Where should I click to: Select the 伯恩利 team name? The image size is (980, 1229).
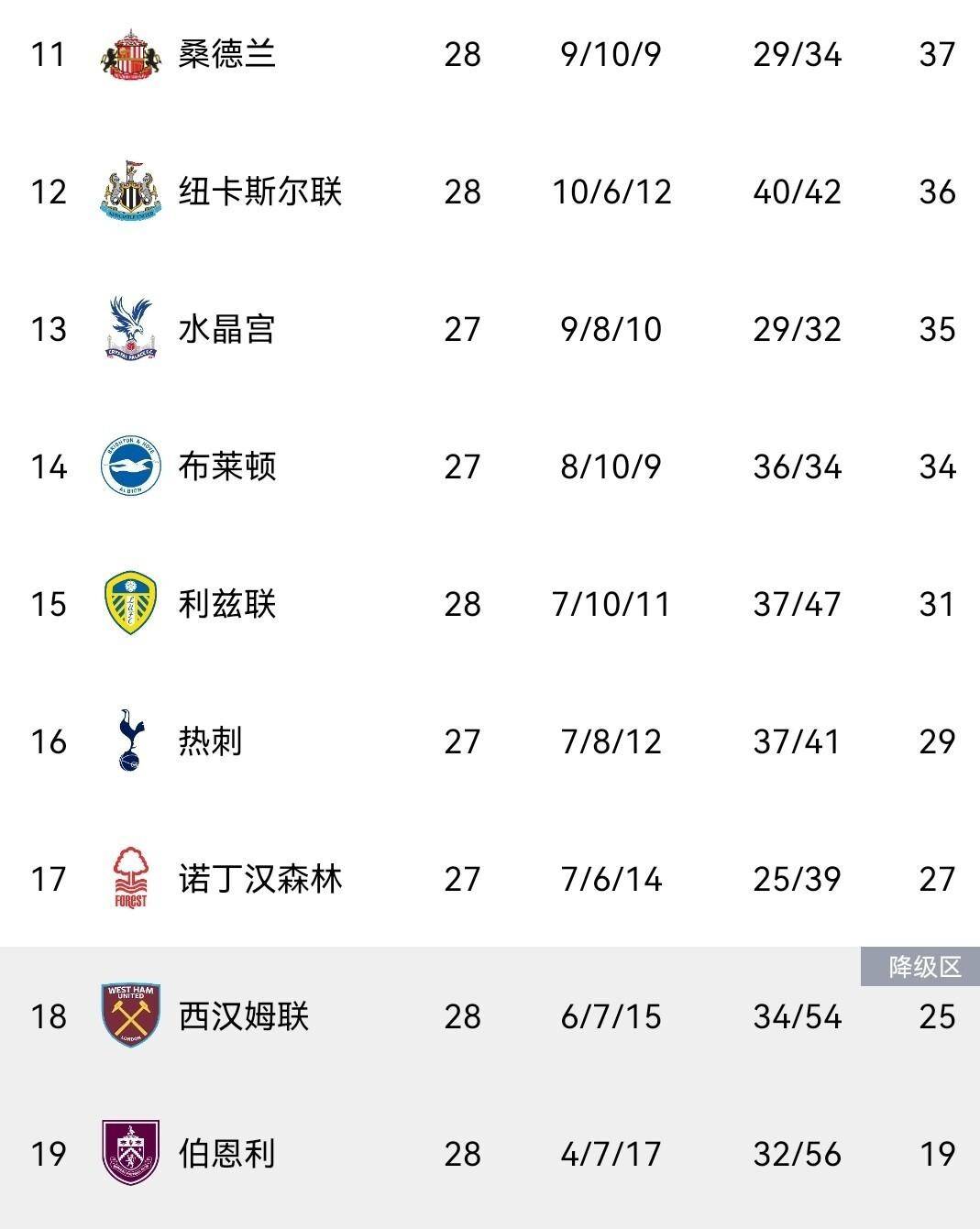226,1154
